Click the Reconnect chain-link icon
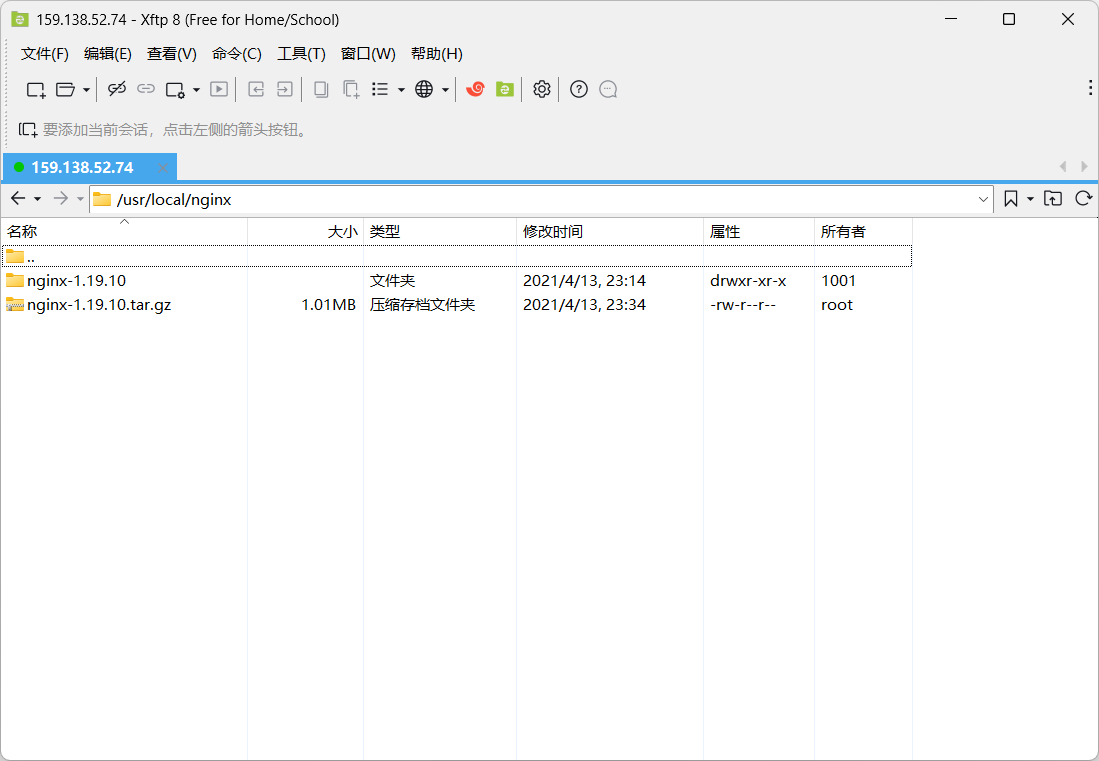The height and width of the screenshot is (761, 1099). [146, 89]
